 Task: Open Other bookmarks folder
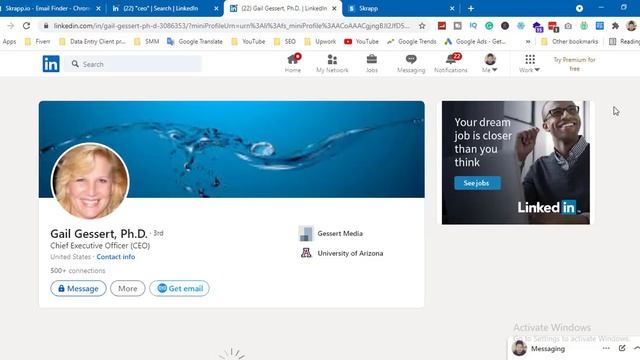click(x=570, y=42)
